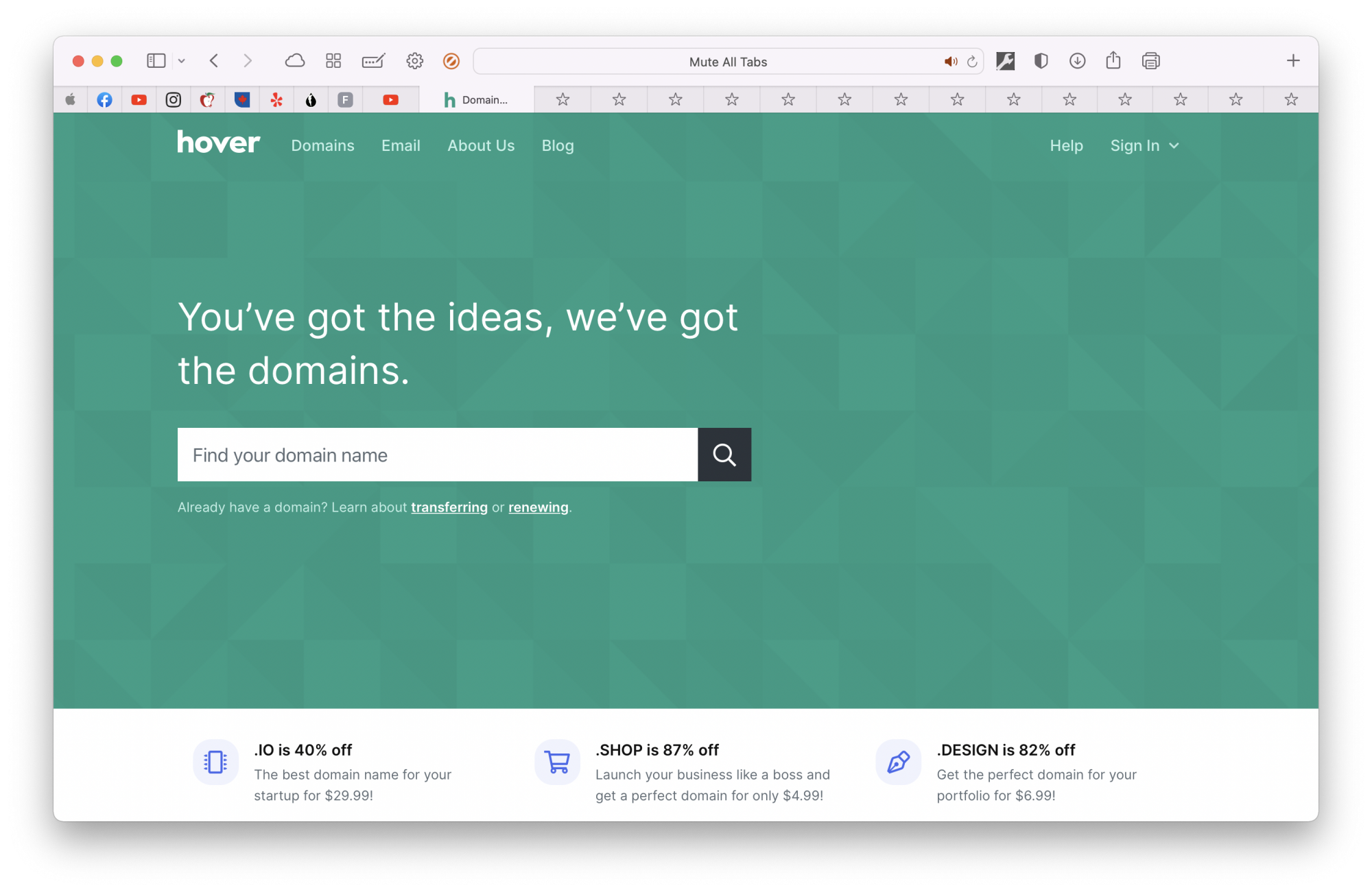This screenshot has height=892, width=1372.
Task: Go to the Blog
Action: coord(558,145)
